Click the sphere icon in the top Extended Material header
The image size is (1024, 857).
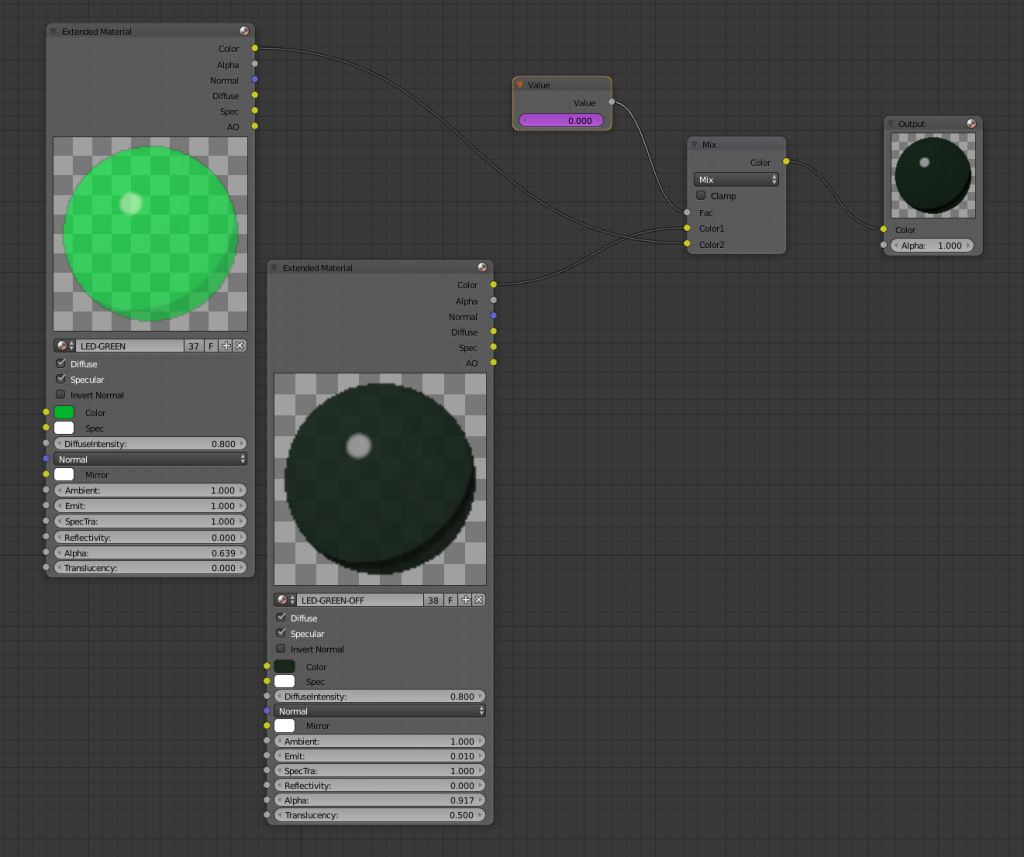pyautogui.click(x=247, y=31)
